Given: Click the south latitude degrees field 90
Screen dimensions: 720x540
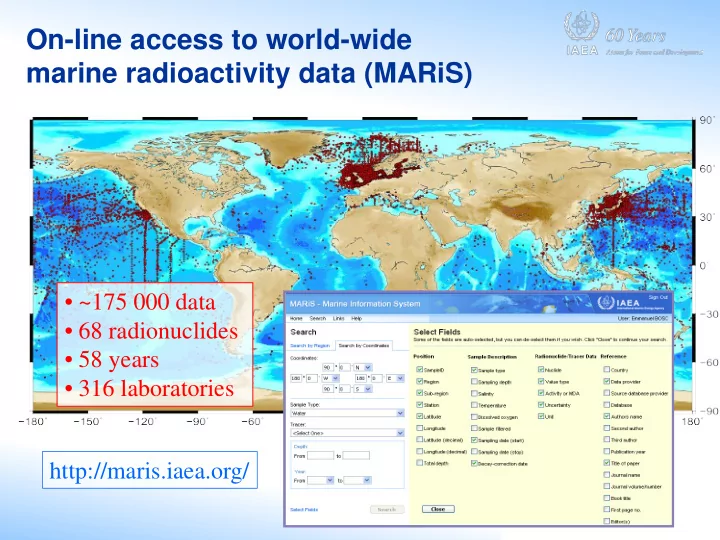Looking at the screenshot, I should (327, 389).
